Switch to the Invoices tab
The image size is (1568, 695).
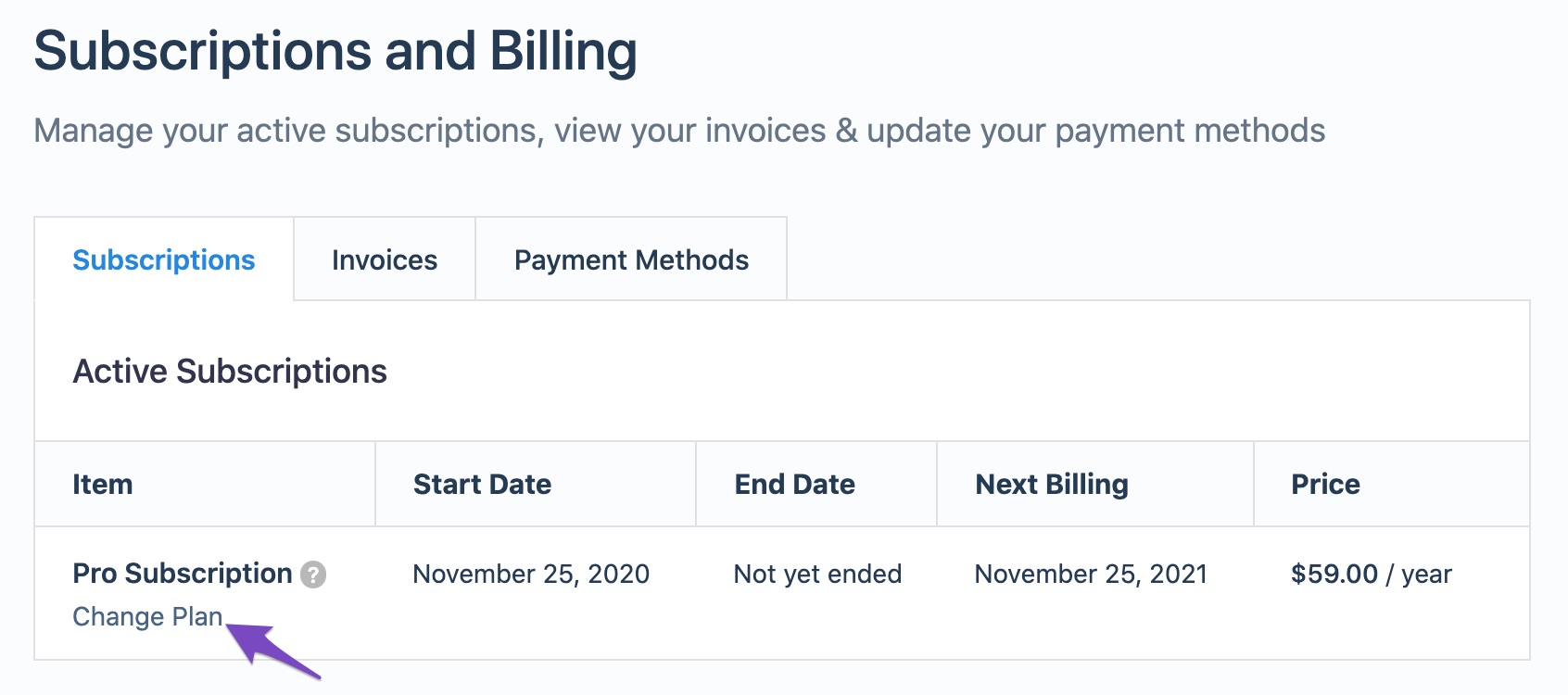385,260
